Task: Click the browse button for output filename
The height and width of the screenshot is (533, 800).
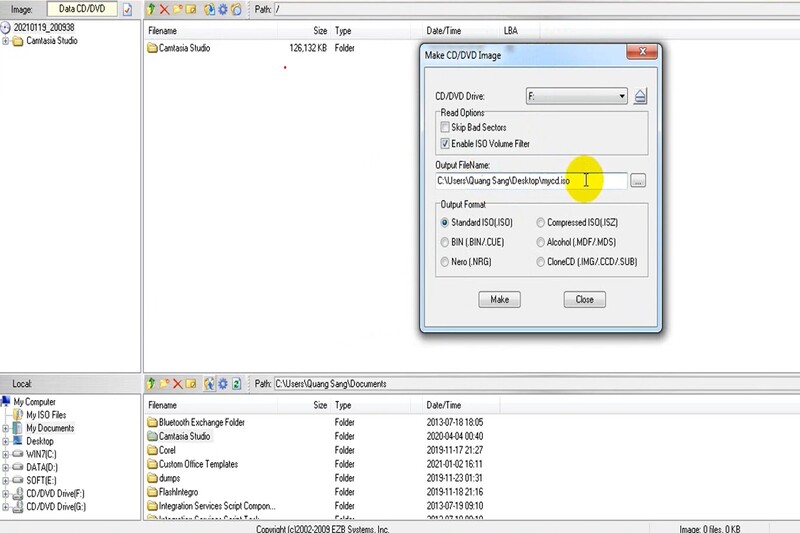Action: (x=639, y=181)
